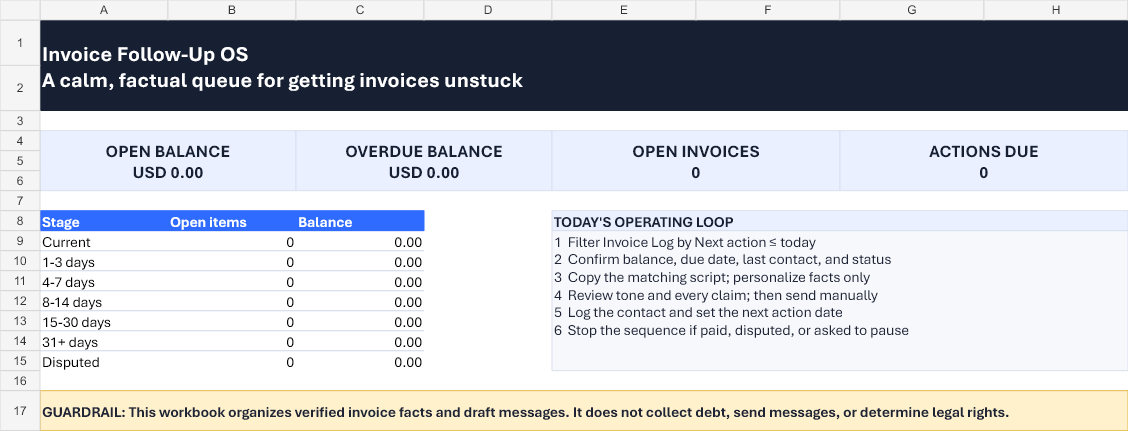Select row 7 header
The height and width of the screenshot is (431, 1128).
tap(20, 200)
